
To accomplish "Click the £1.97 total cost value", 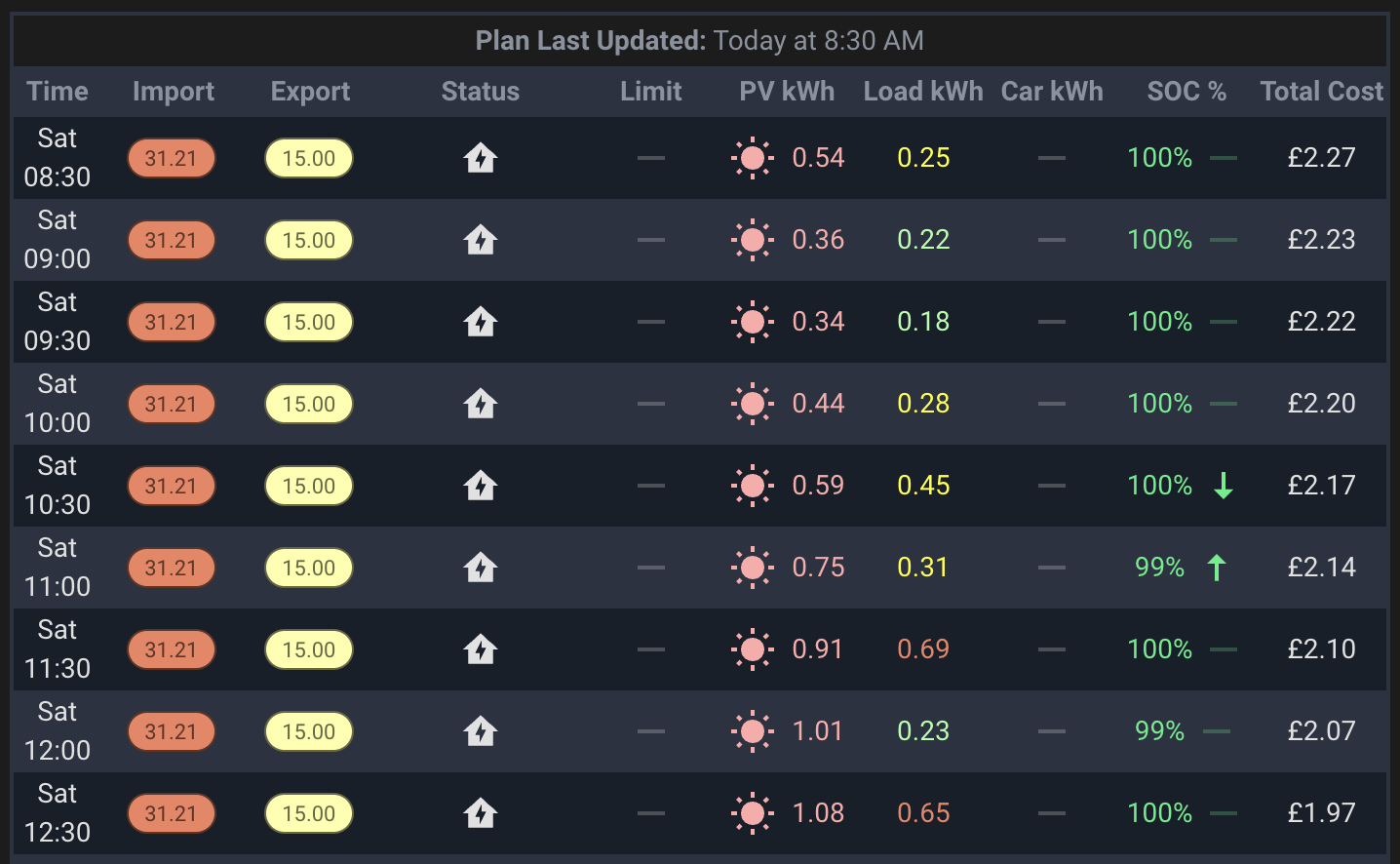I will tap(1321, 813).
